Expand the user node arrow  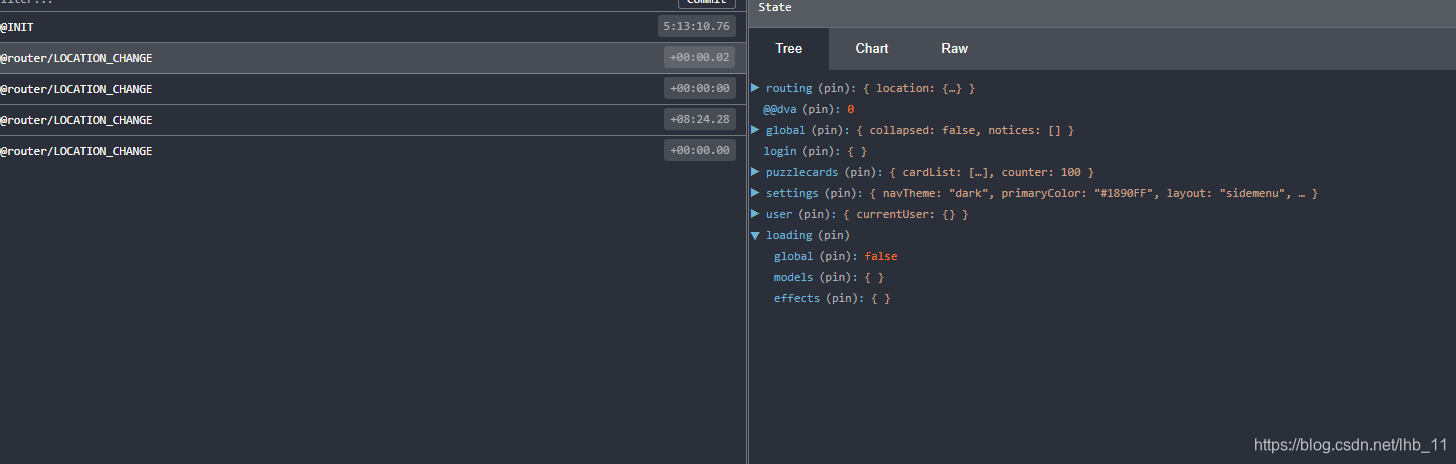point(756,214)
